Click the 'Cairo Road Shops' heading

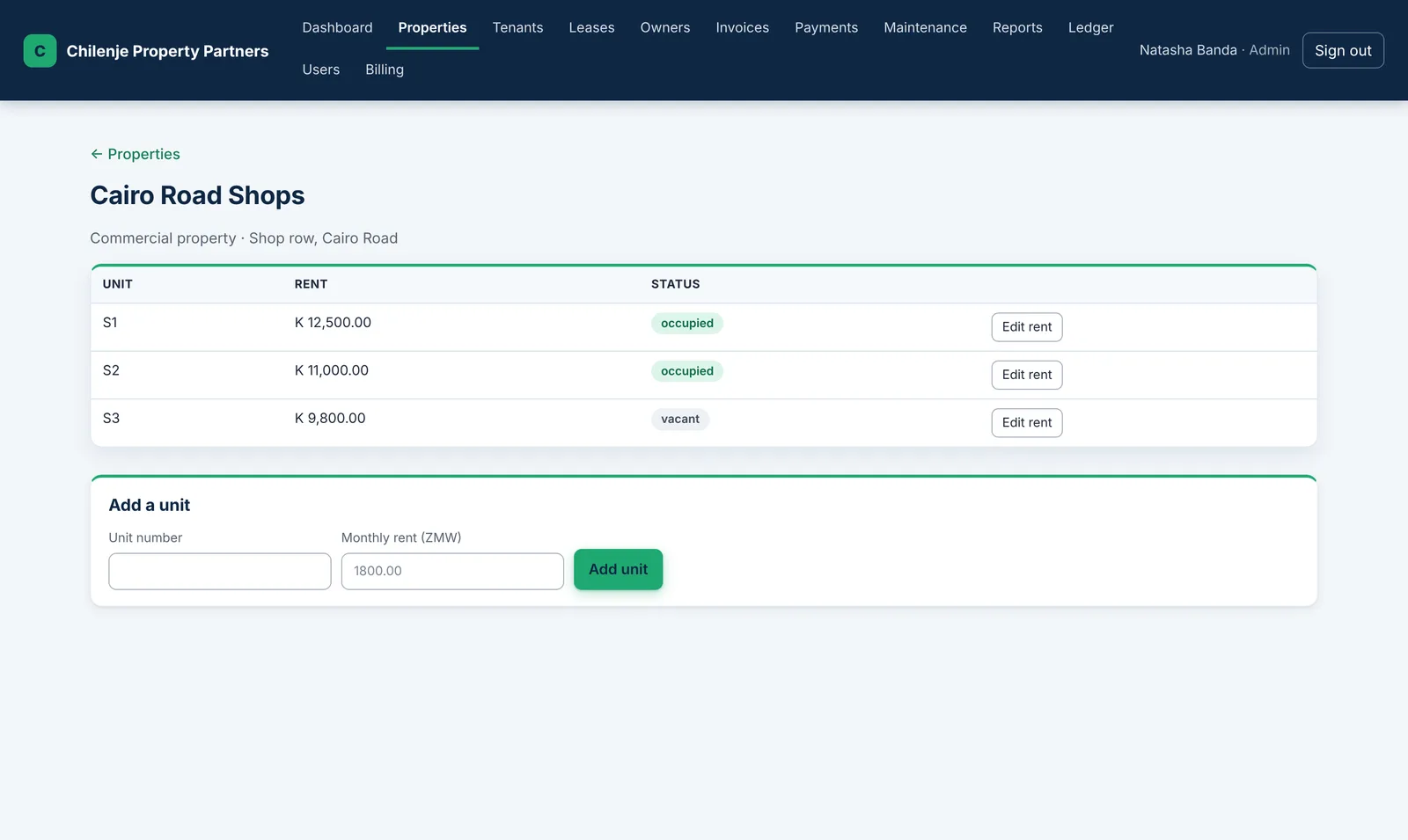click(197, 195)
